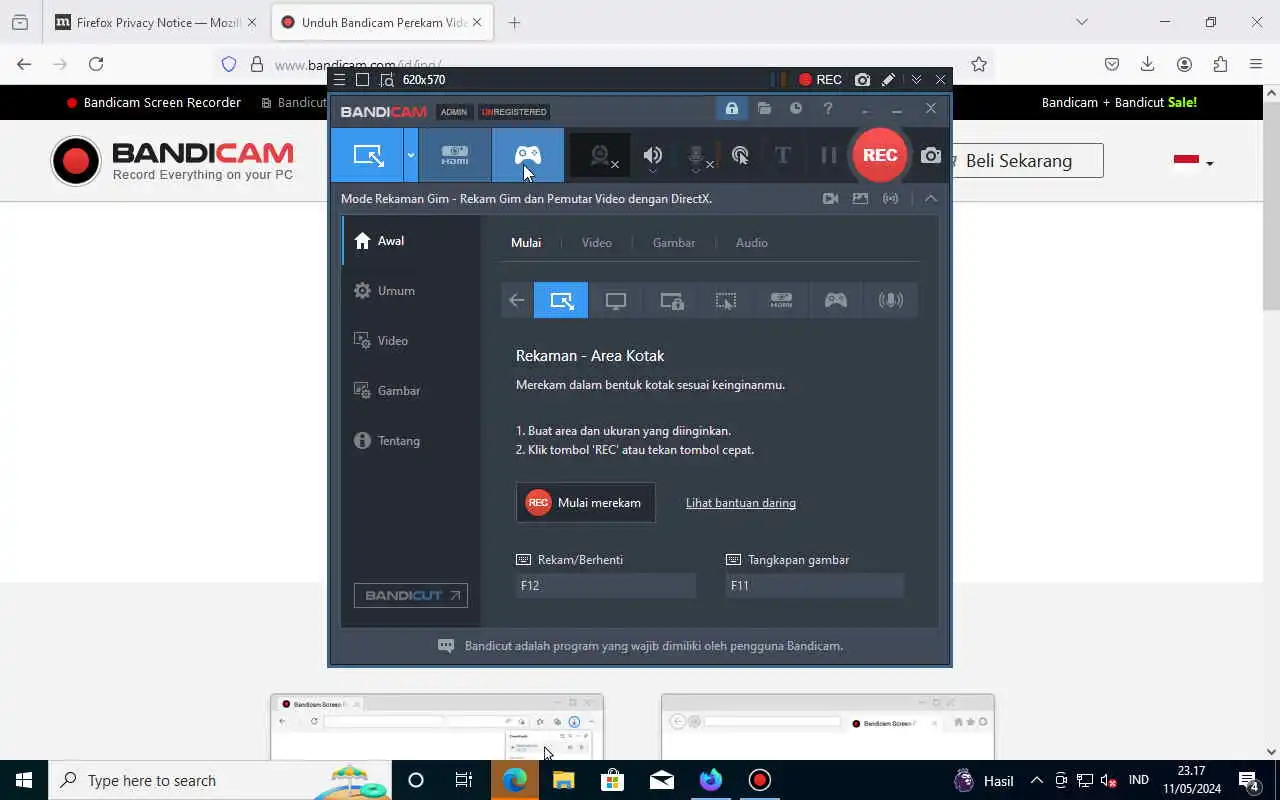
Task: Open the audio broadcast icon in status row
Action: [890, 198]
